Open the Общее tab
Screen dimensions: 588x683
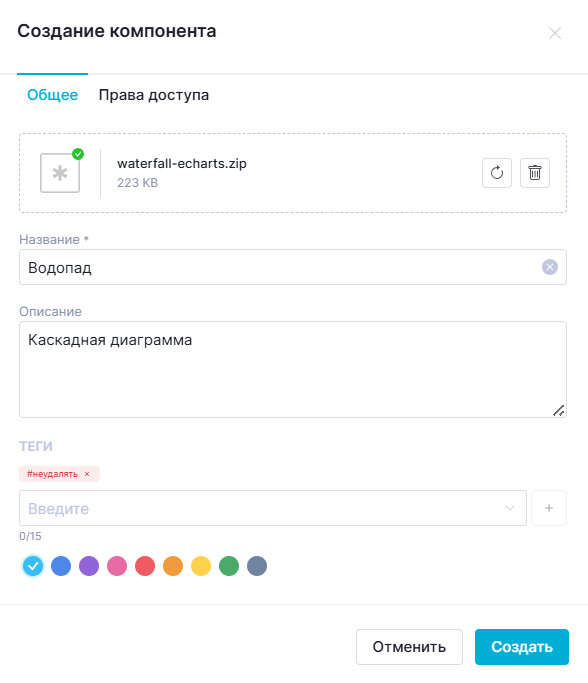point(53,95)
